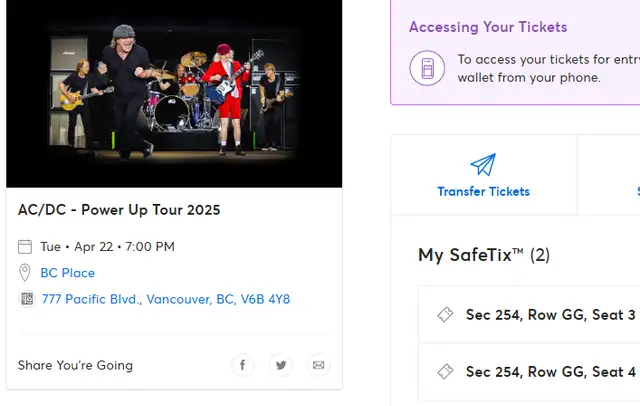Viewport: 640px width, 406px height.
Task: Select ticket Sec 254, Row GG, Seat 4
Action: pyautogui.click(x=550, y=372)
